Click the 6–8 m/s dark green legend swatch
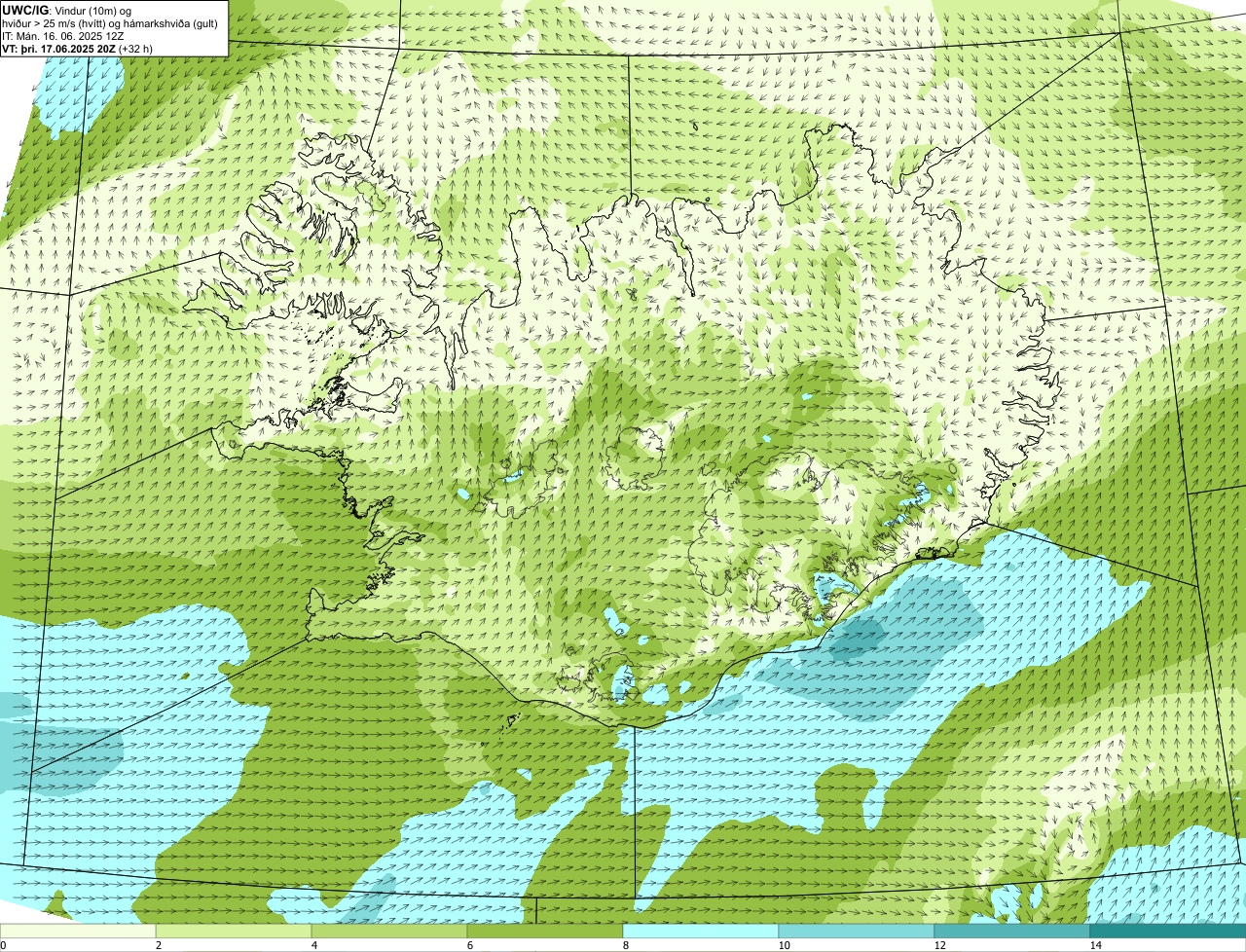This screenshot has height=952, width=1246. pyautogui.click(x=545, y=931)
